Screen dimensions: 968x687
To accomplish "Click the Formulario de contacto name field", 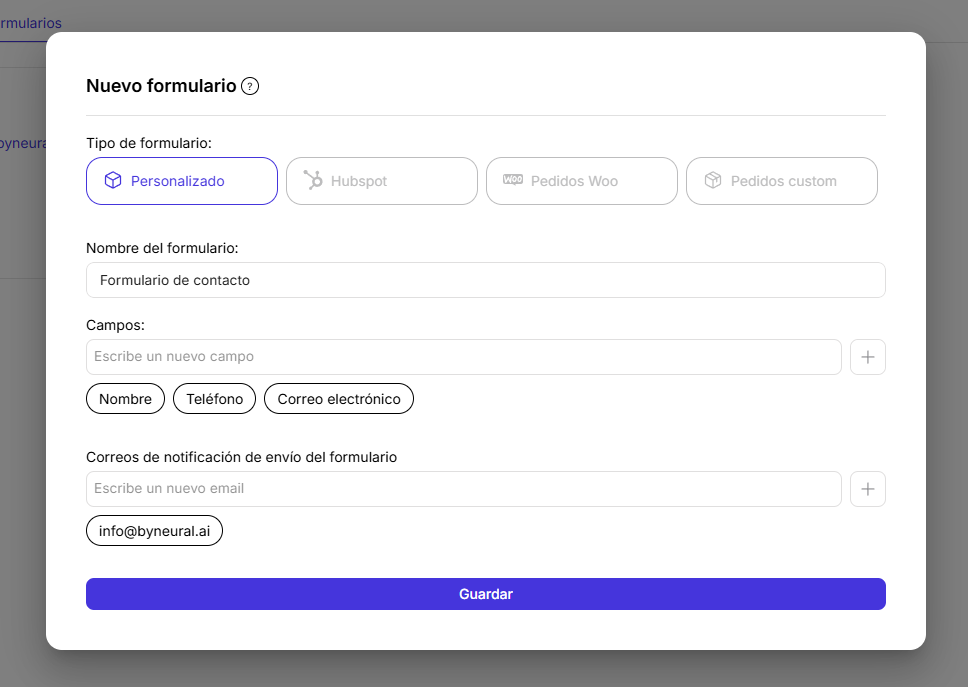I will click(x=486, y=280).
